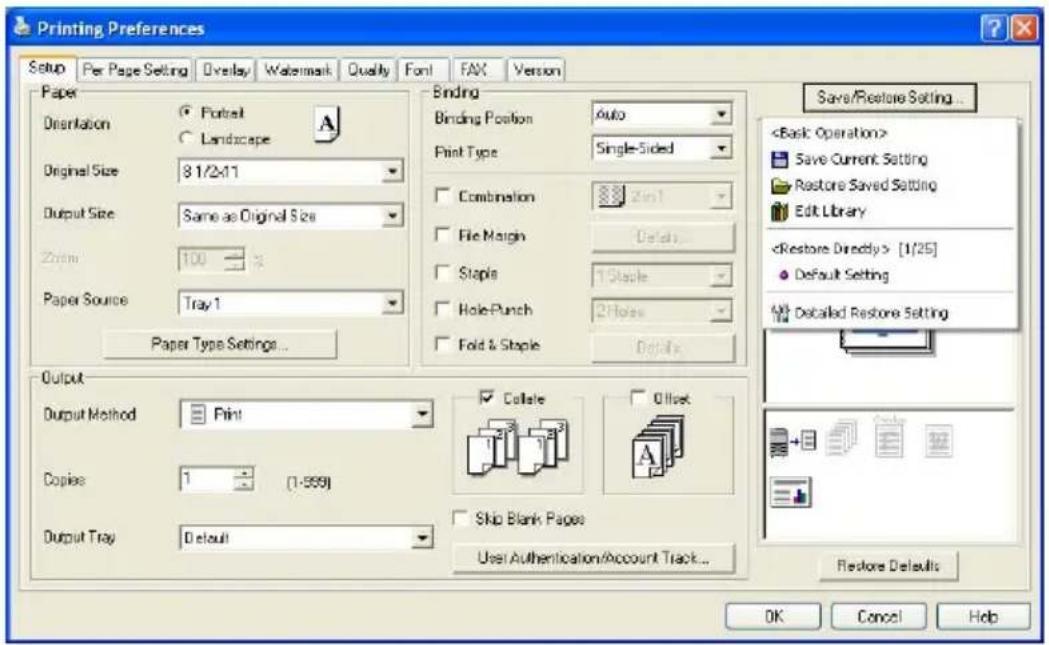Click the Save/Restore Setting button
The width and height of the screenshot is (1049, 645).
(889, 98)
